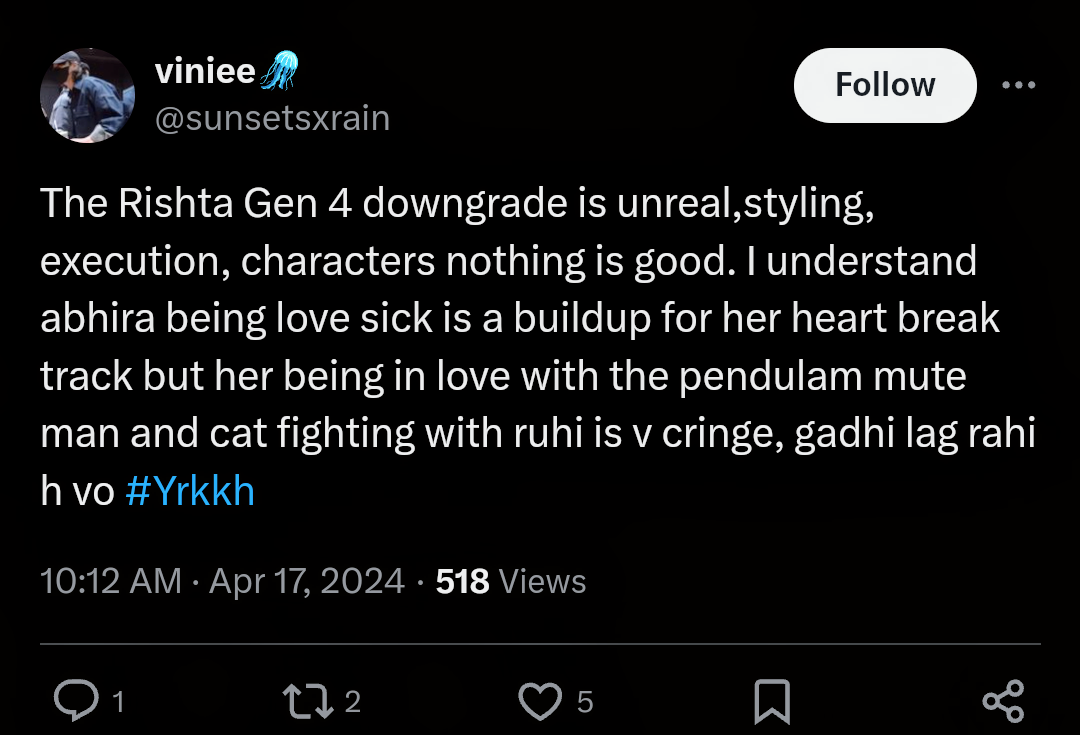This screenshot has height=735, width=1080.
Task: Open the @sunsetsxrain handle link
Action: tap(273, 118)
